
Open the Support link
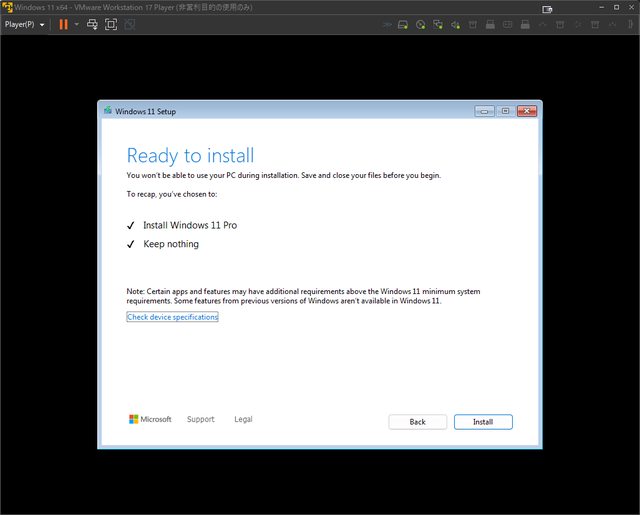pos(200,419)
